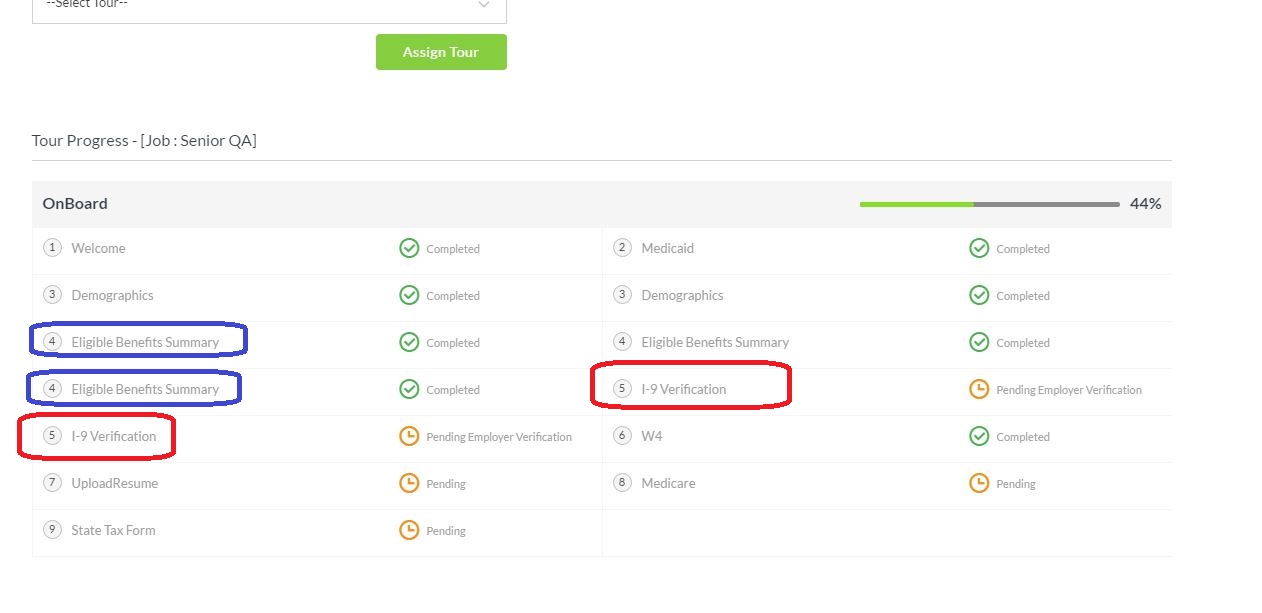
Task: Select the W4 completed checkmark icon
Action: coord(979,436)
